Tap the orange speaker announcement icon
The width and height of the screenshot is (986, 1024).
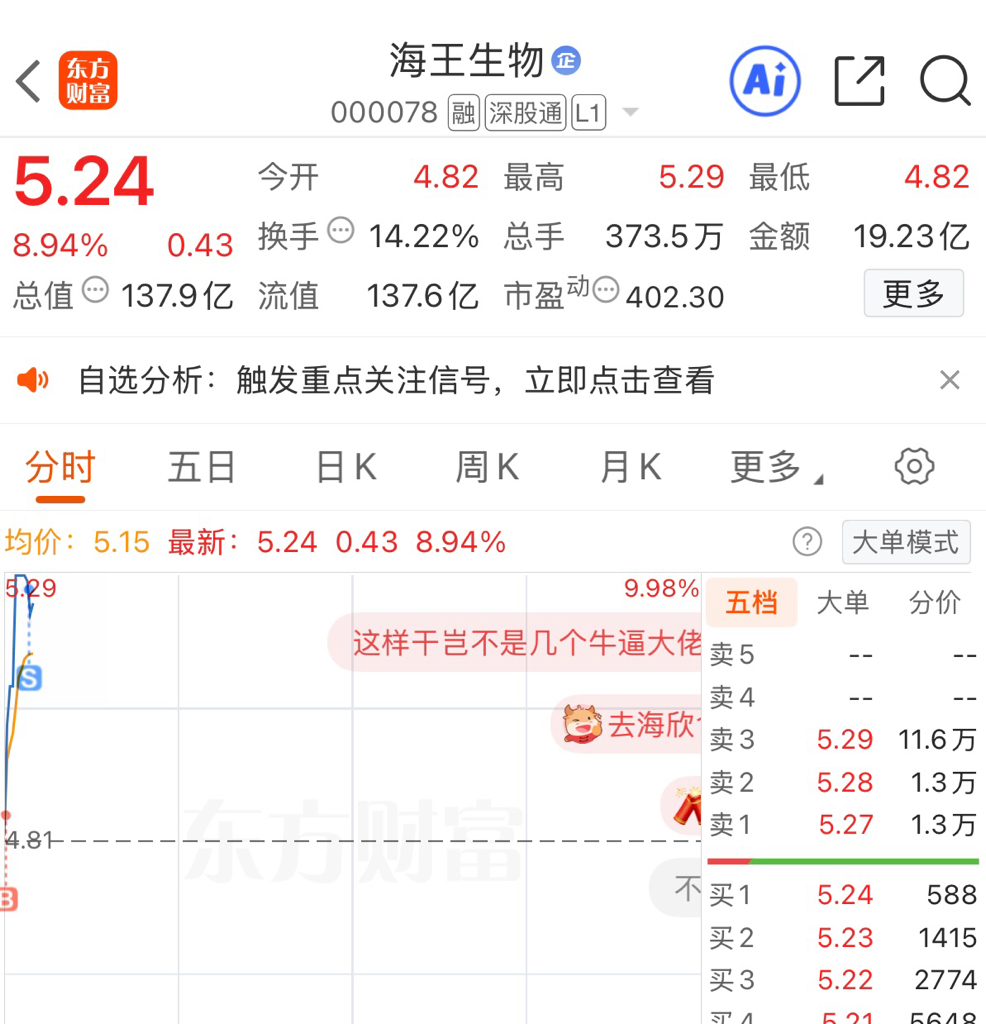coord(33,379)
